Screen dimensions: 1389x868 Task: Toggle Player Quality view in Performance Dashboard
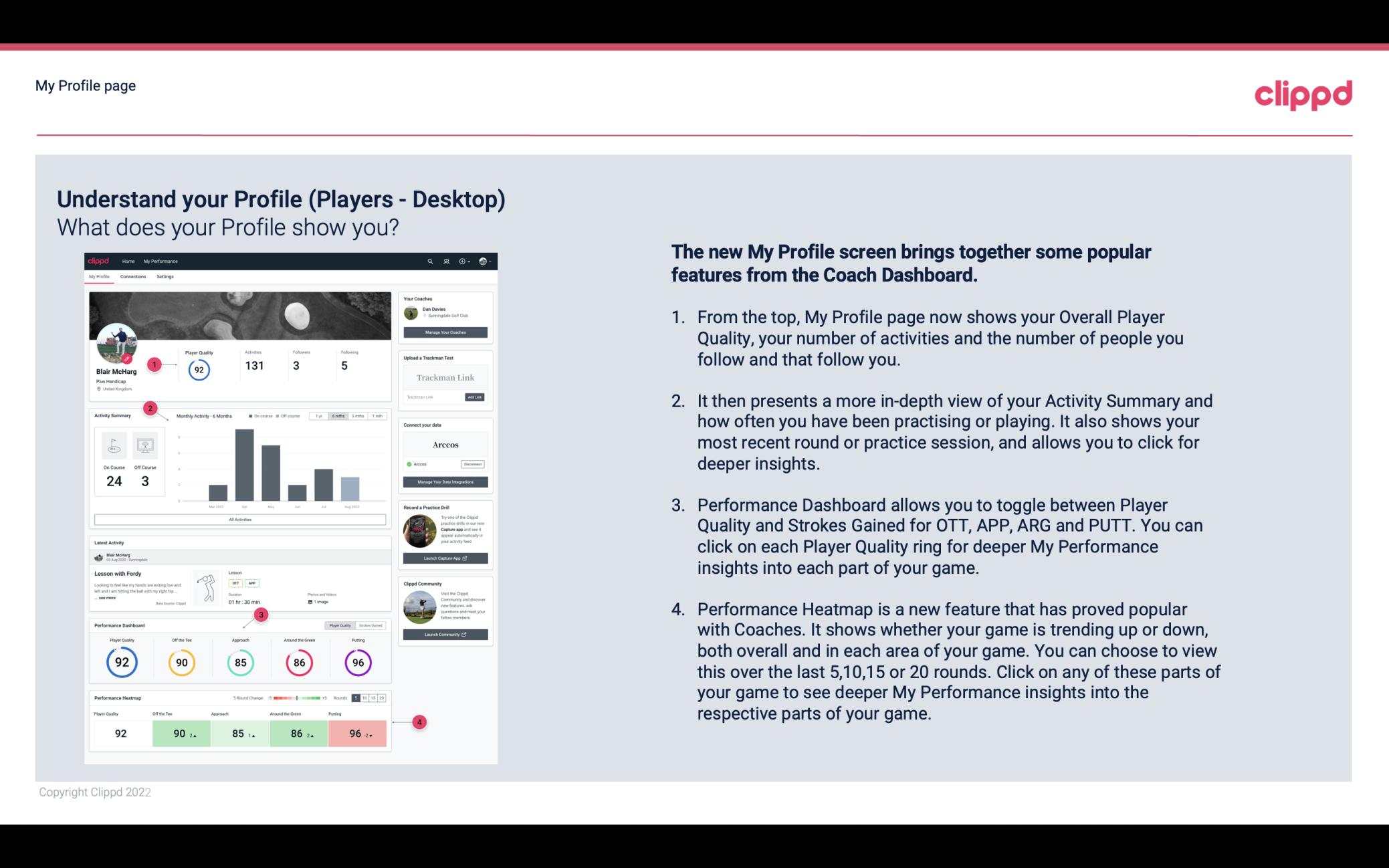click(341, 625)
